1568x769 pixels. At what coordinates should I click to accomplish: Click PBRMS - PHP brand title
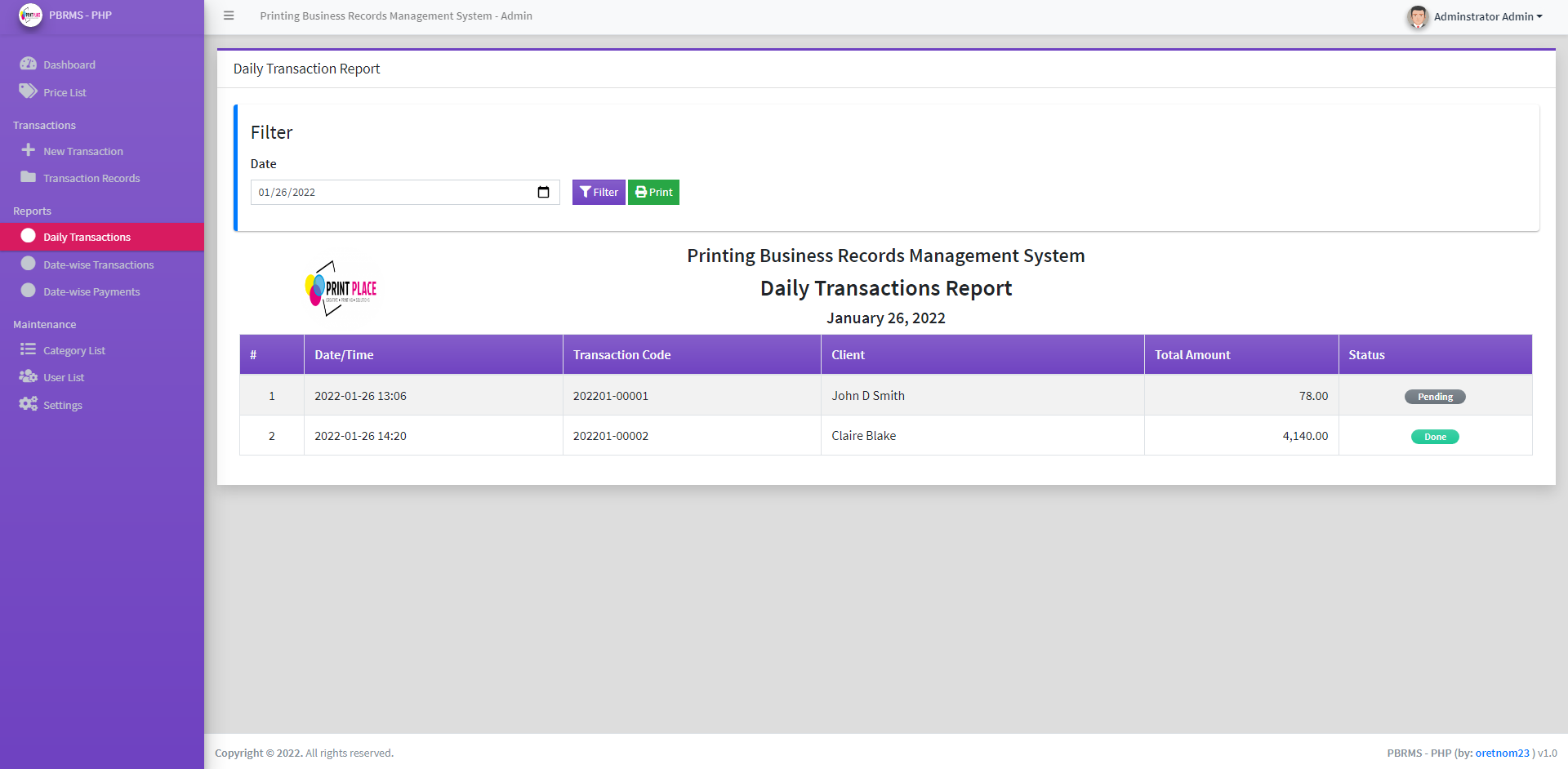click(x=80, y=16)
